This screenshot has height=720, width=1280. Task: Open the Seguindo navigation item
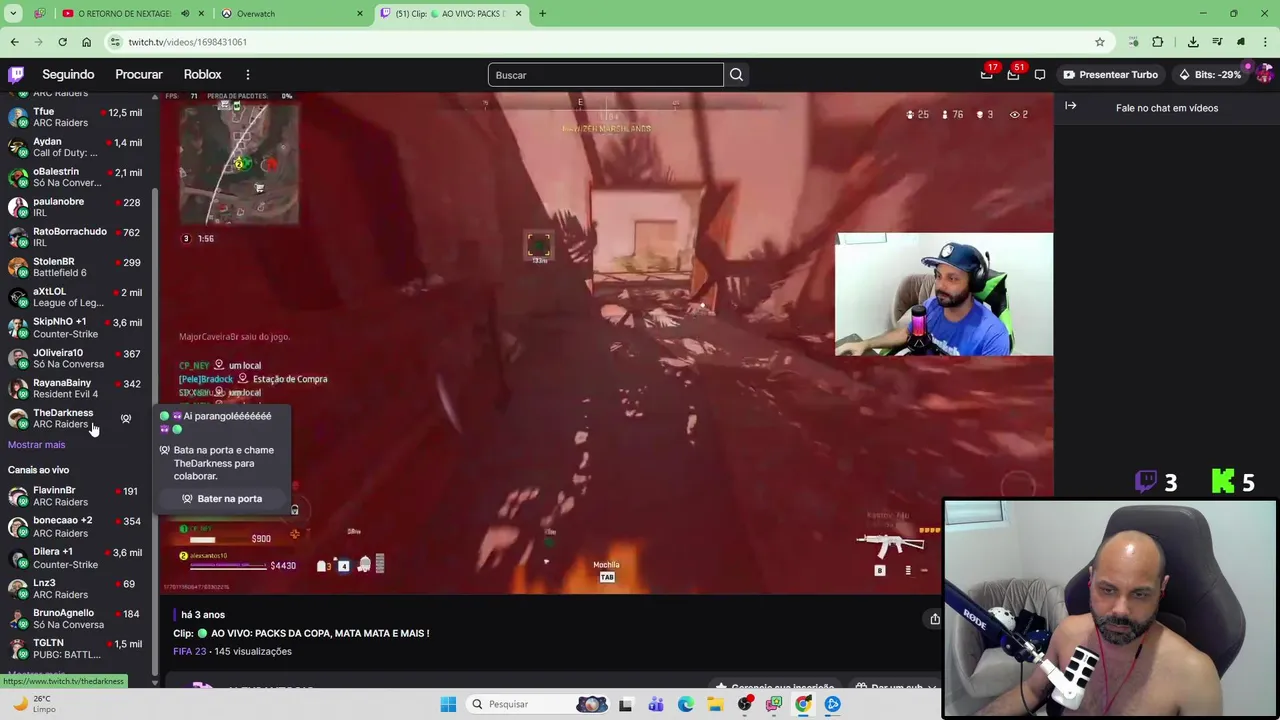(68, 75)
